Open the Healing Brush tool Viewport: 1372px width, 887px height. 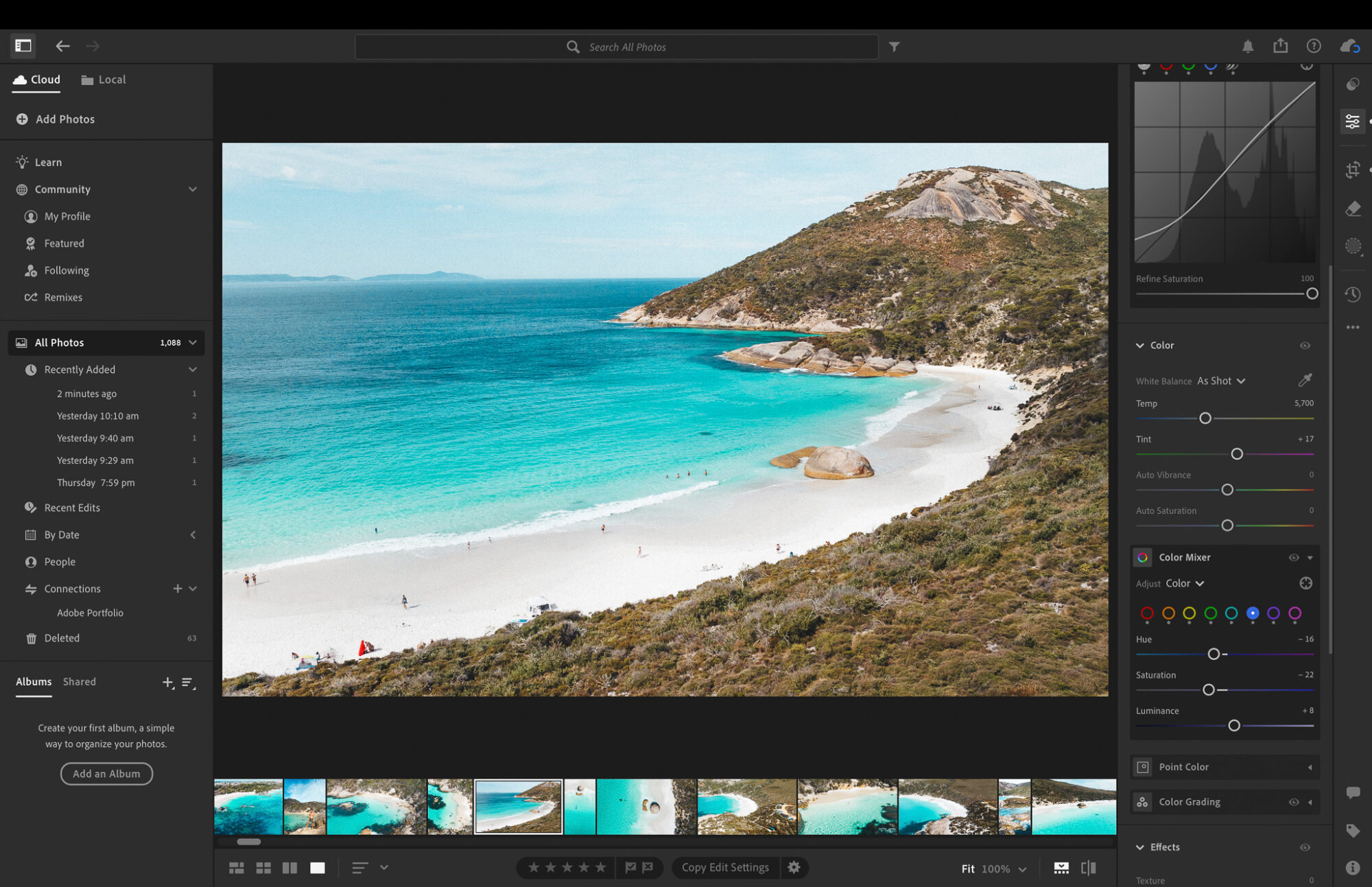pyautogui.click(x=1352, y=209)
